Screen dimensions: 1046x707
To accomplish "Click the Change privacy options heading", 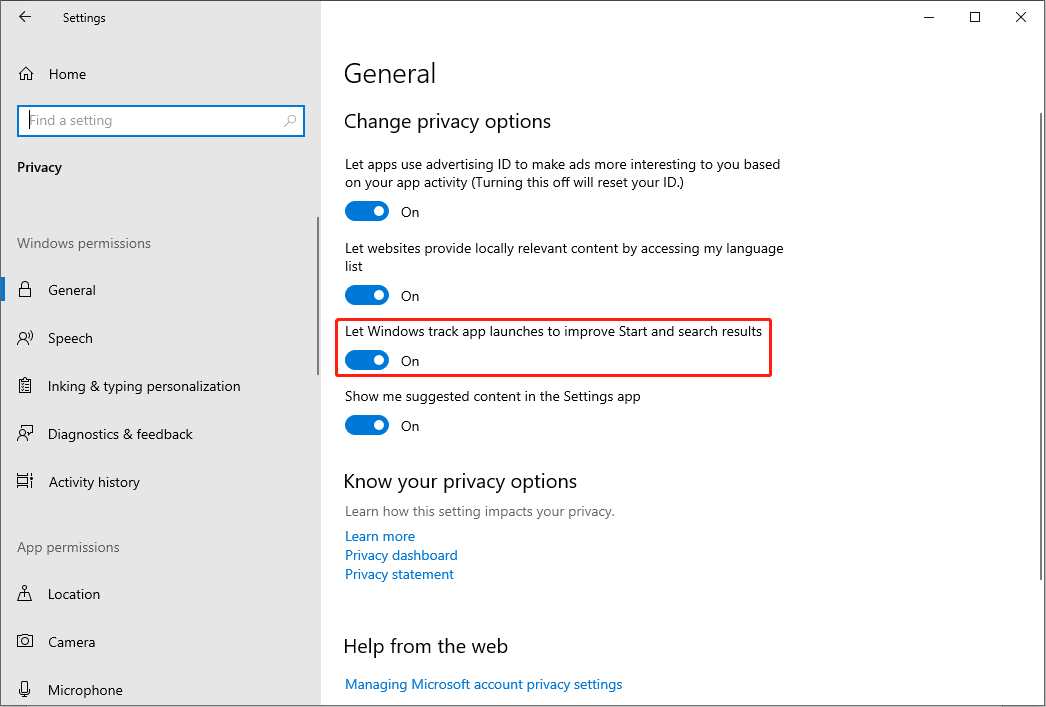I will click(448, 121).
